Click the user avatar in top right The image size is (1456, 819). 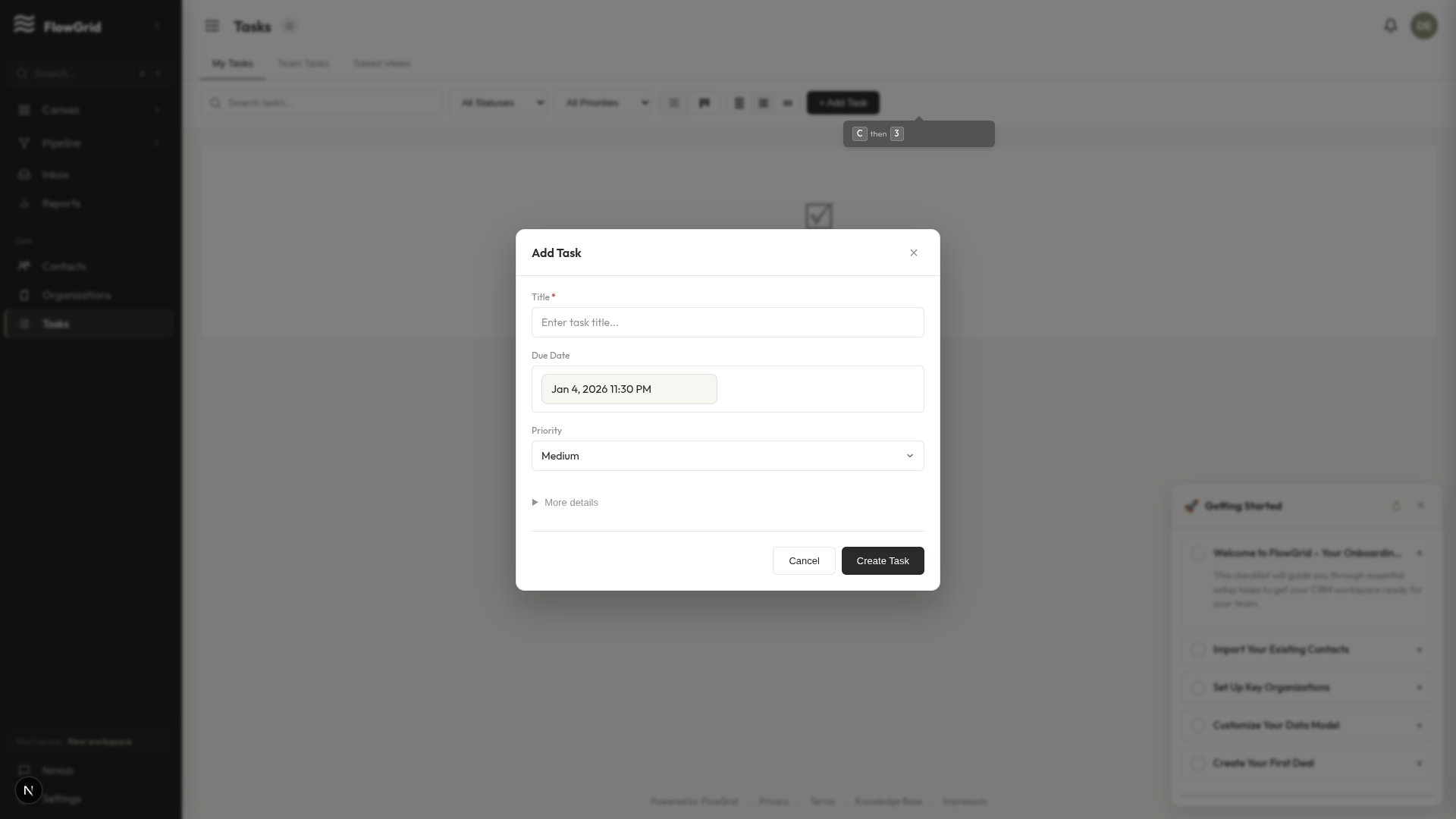pyautogui.click(x=1423, y=25)
